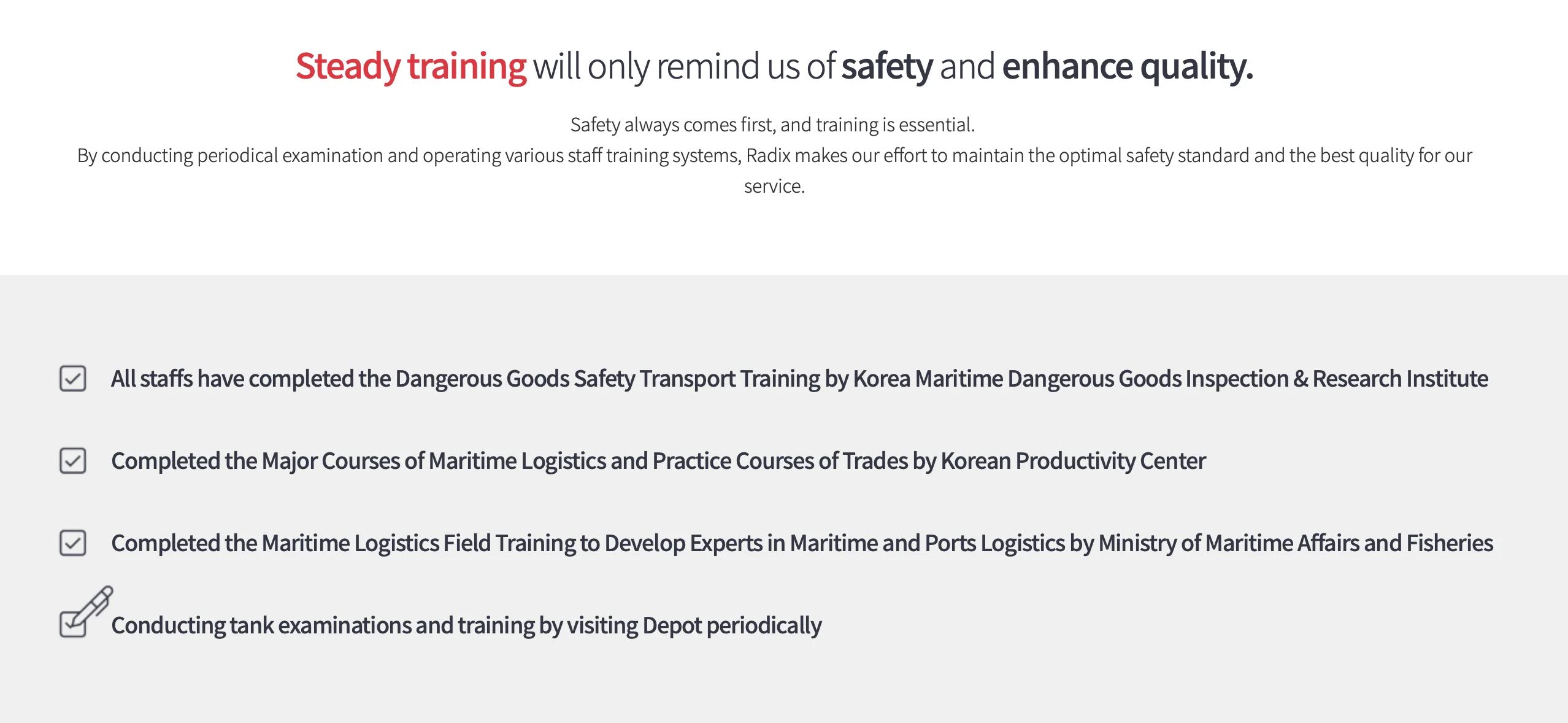Click the lone word "service." under the paragraph
The image size is (1568, 723).
[774, 186]
